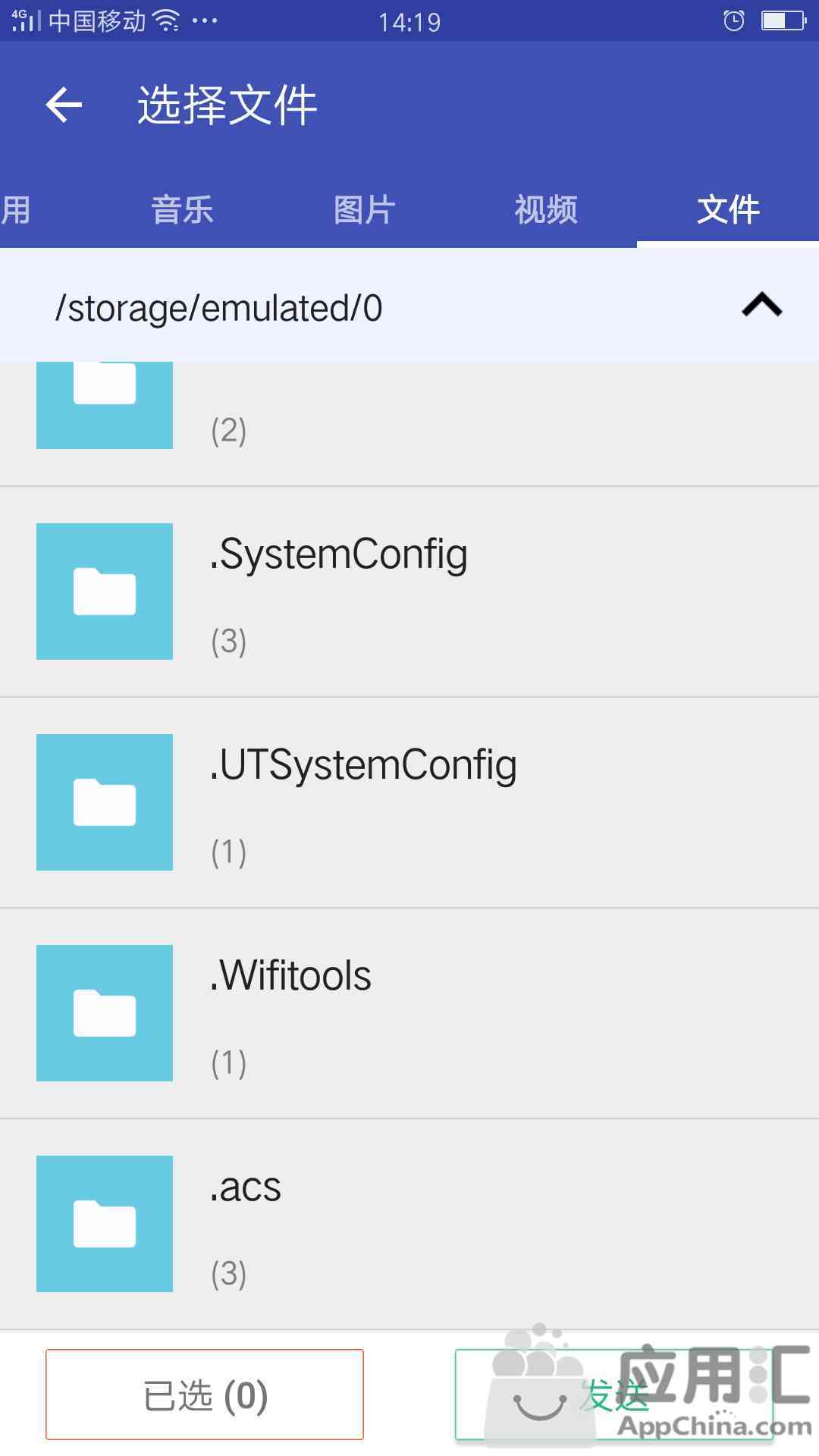Tap the battery indicator icon
The image size is (819, 1456).
coord(783,20)
